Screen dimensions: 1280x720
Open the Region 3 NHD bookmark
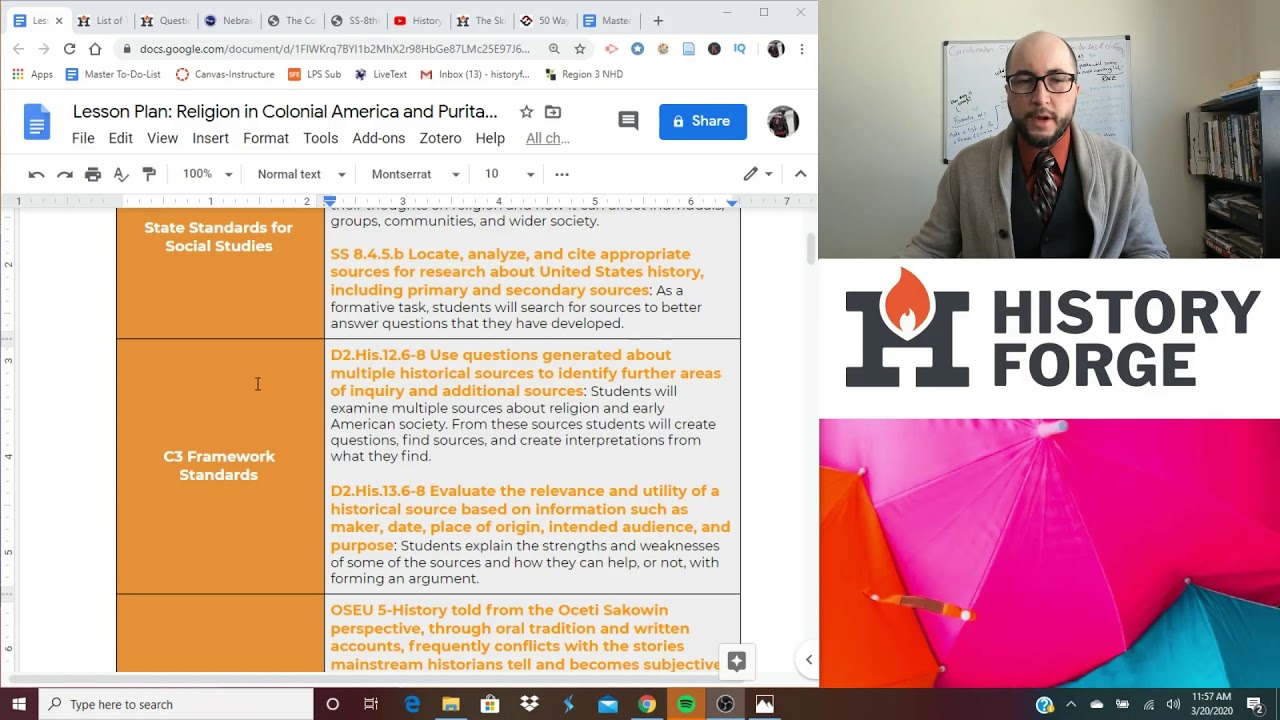584,74
